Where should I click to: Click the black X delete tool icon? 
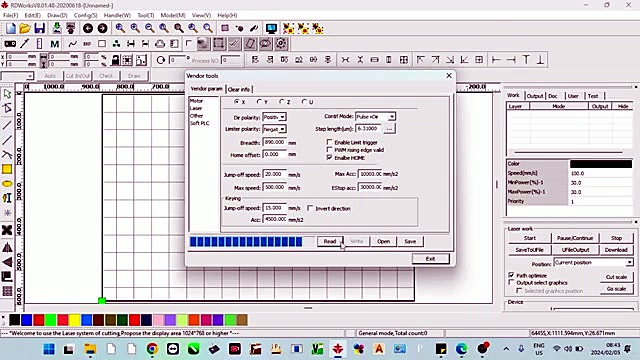tap(7, 230)
